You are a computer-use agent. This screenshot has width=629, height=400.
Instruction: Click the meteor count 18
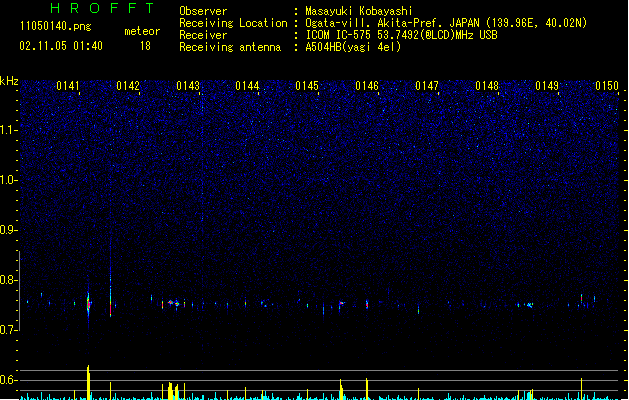(145, 46)
